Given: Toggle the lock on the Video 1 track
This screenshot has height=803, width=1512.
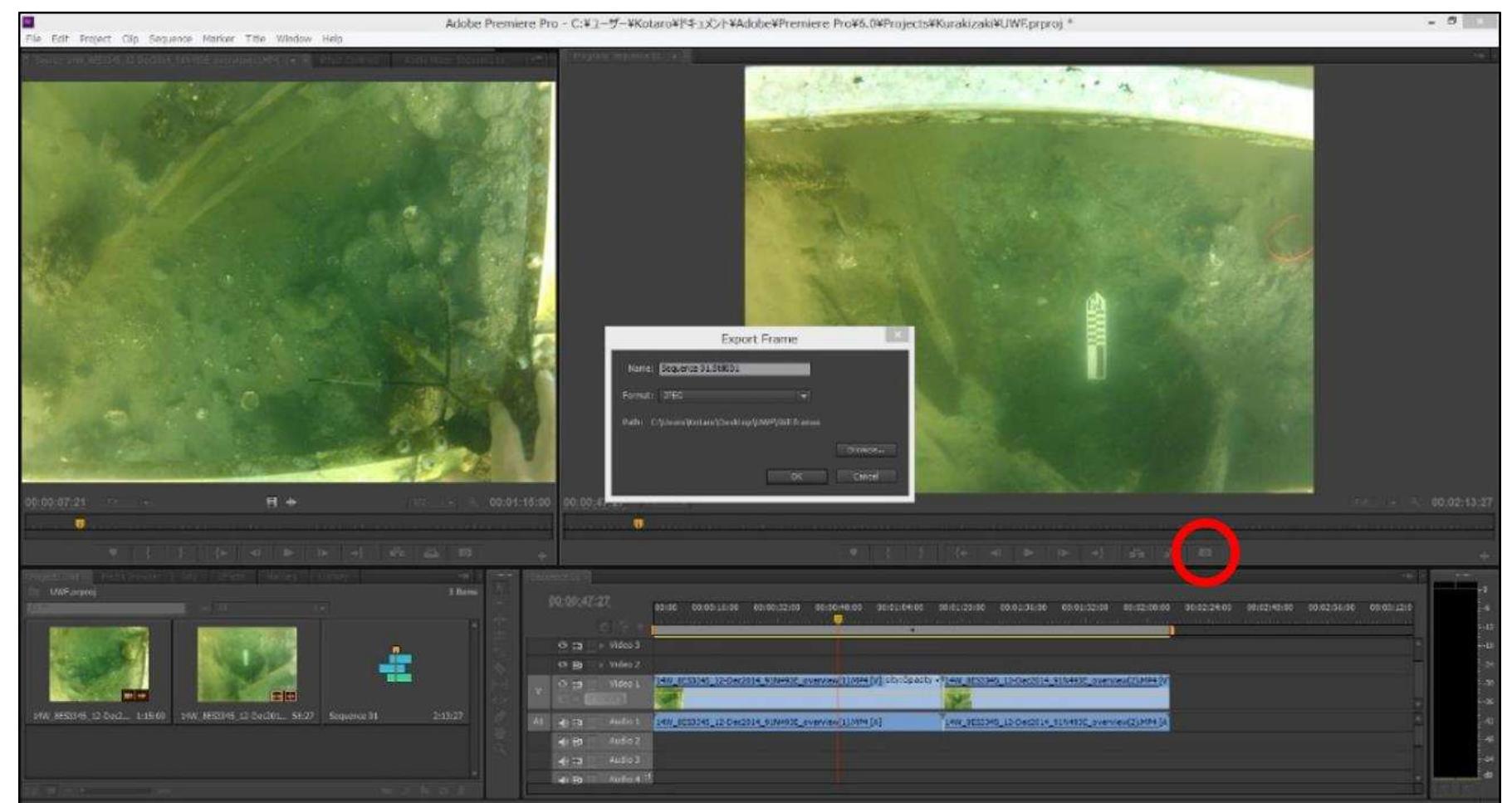Looking at the screenshot, I should point(577,684).
